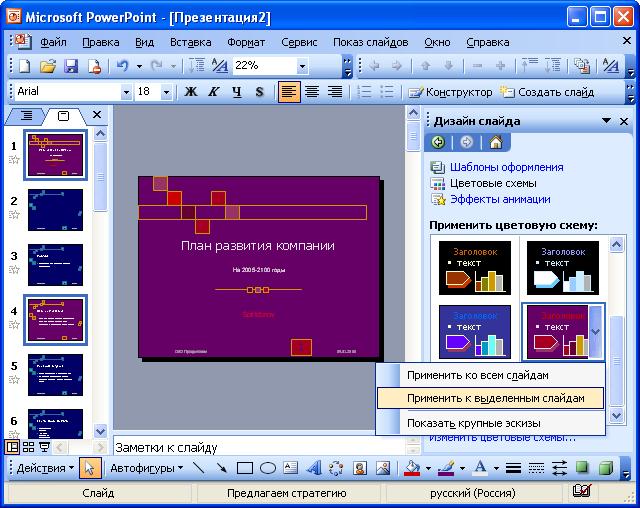The image size is (640, 508).
Task: Choose Применить ко всем слайдам
Action: click(491, 375)
